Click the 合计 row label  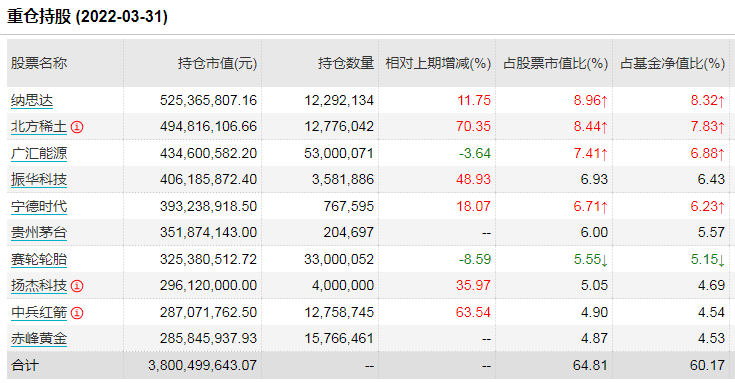click(25, 365)
